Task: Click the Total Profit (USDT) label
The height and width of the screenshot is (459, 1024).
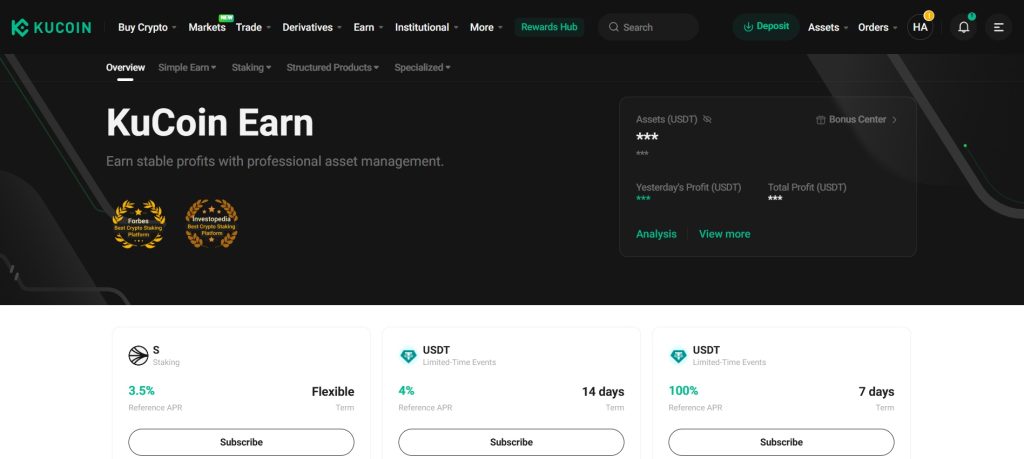Action: 807,187
